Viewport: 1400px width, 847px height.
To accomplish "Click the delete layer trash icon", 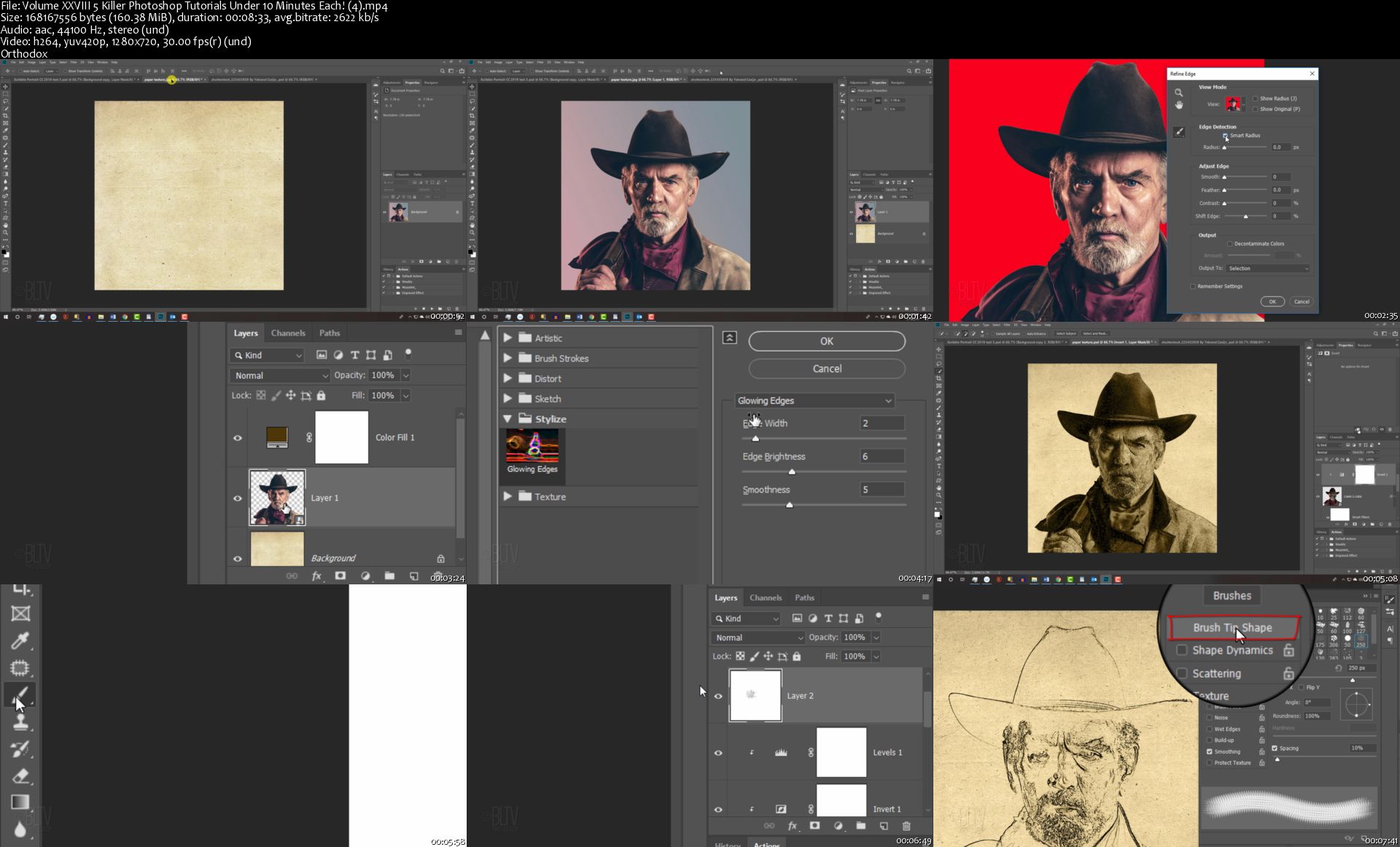I will tap(906, 826).
